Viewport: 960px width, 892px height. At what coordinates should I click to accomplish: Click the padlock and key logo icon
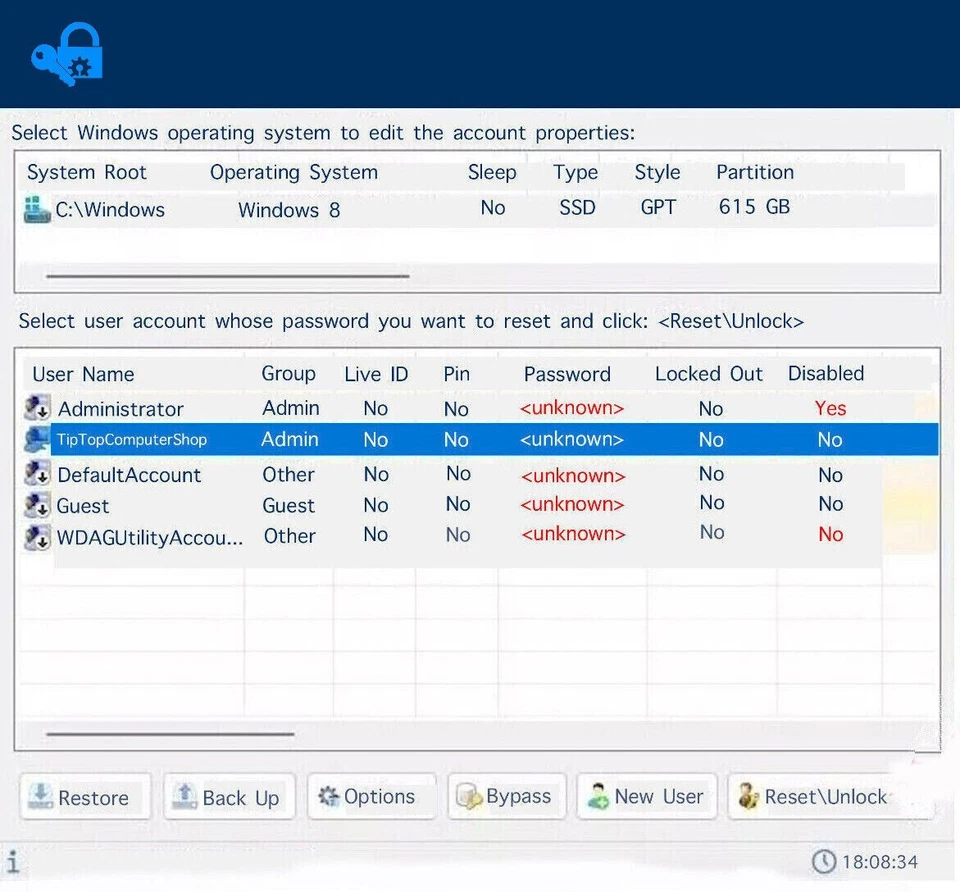pos(67,57)
